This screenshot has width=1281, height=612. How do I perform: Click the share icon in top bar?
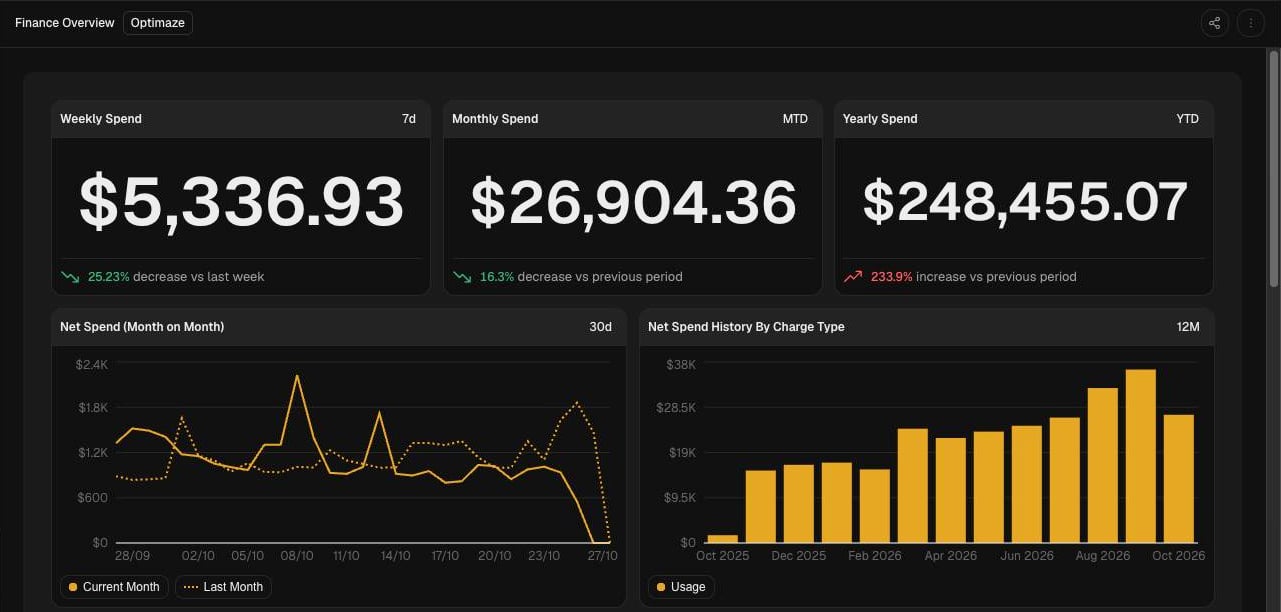[1215, 23]
